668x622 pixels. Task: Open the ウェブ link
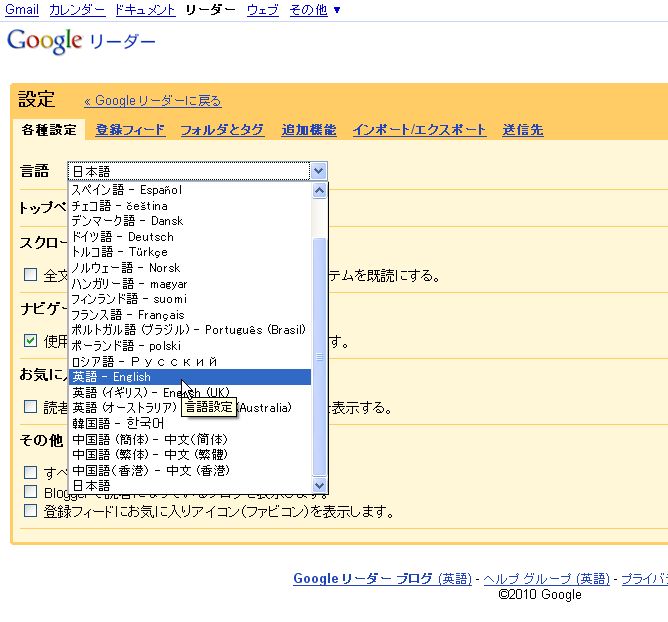[263, 9]
